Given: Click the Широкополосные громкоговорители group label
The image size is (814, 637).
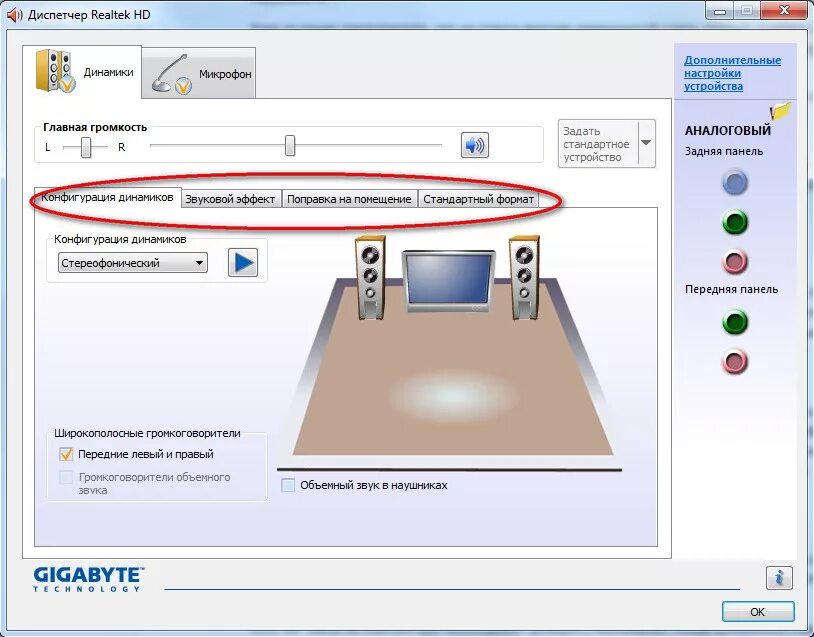Looking at the screenshot, I should click(147, 433).
